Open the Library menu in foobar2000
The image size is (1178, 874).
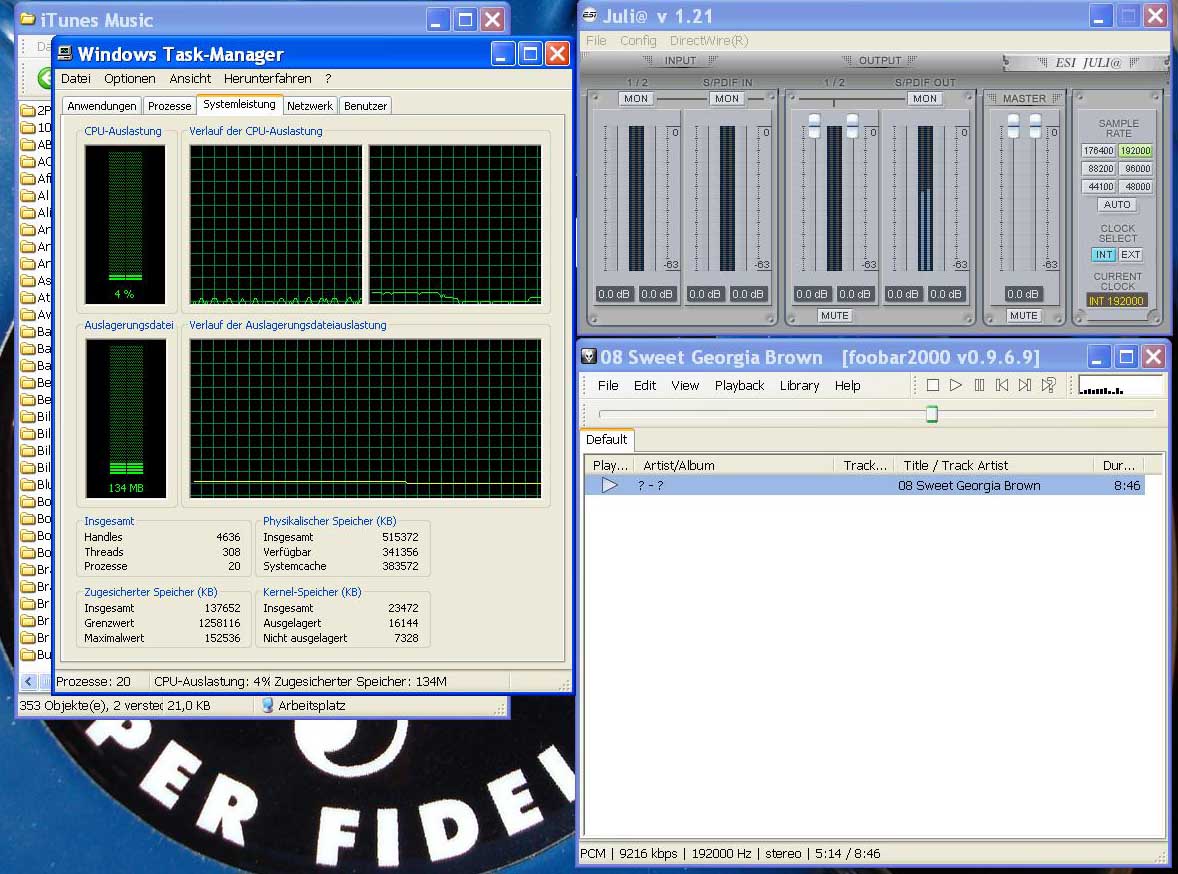(x=799, y=386)
